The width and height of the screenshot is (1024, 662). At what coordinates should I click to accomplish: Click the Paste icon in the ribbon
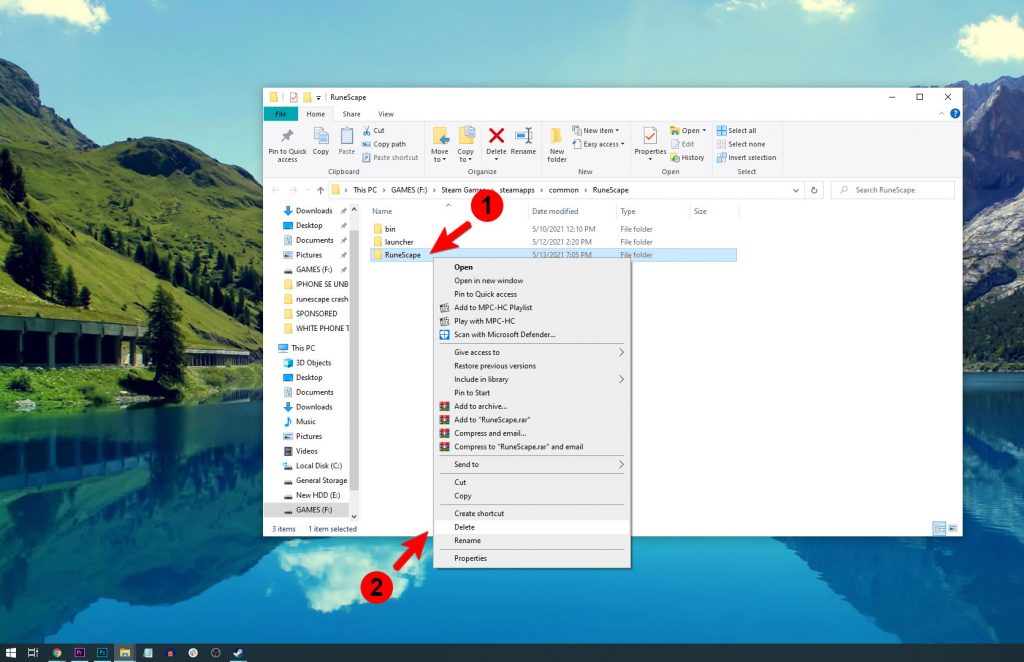(x=347, y=136)
